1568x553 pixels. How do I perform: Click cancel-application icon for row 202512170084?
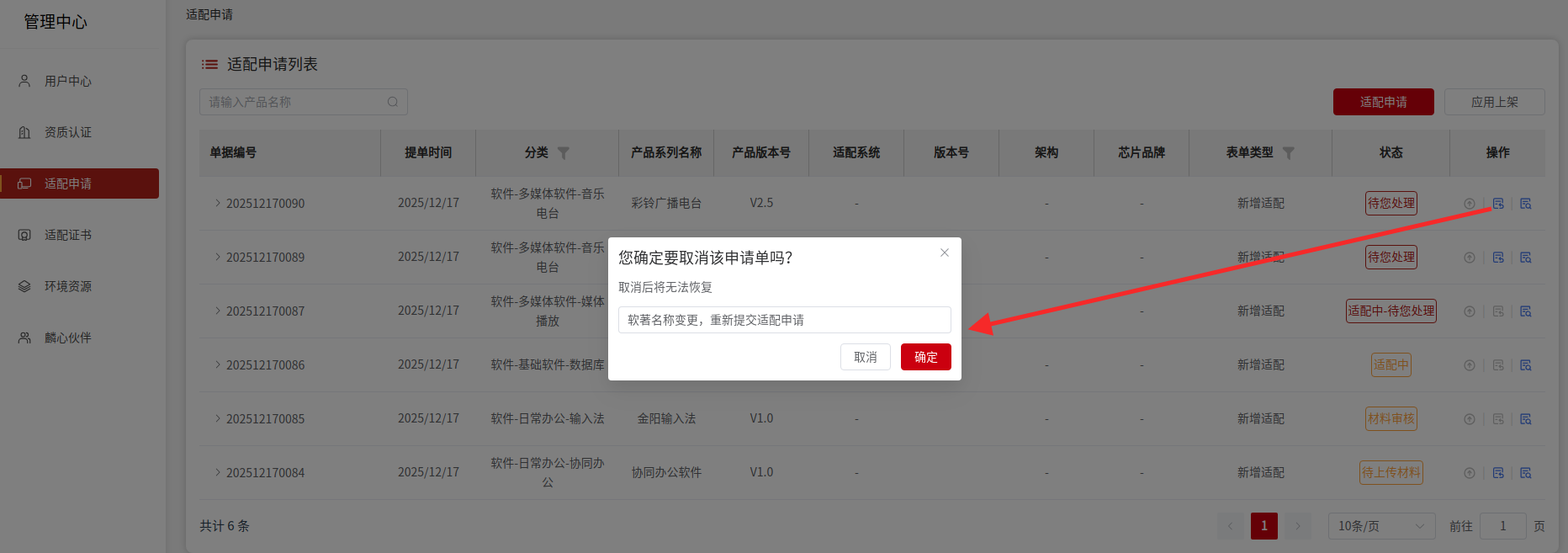point(1498,473)
